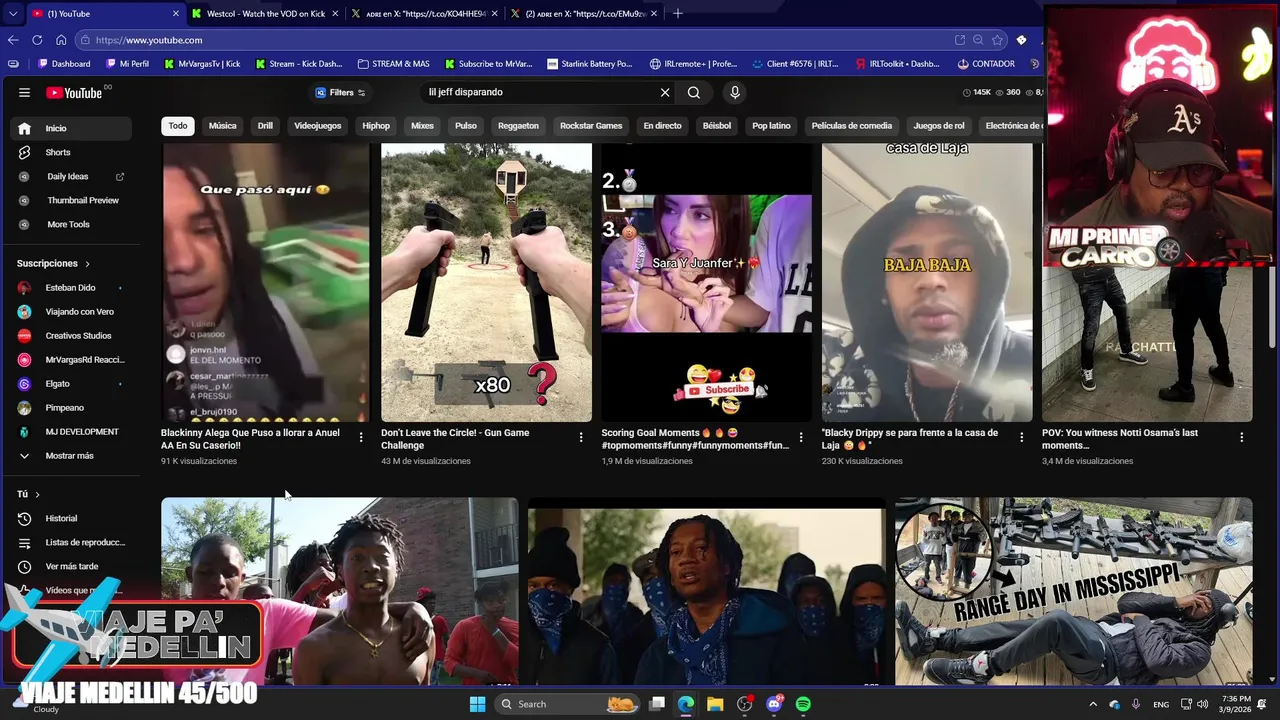Start voice search with the microphone
1280x720 pixels.
pos(735,92)
